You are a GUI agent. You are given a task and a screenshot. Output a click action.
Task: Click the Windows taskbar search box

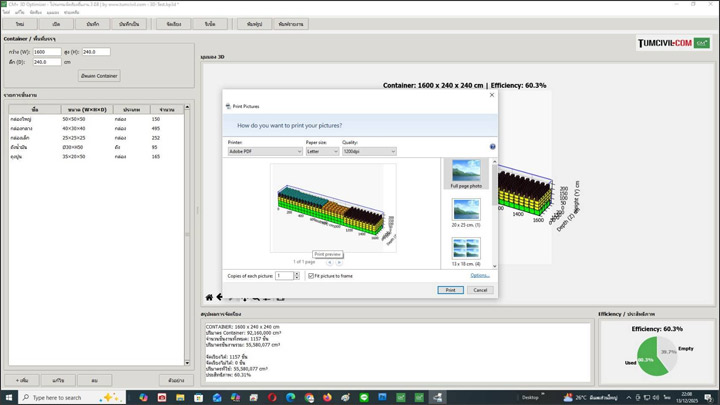58,397
